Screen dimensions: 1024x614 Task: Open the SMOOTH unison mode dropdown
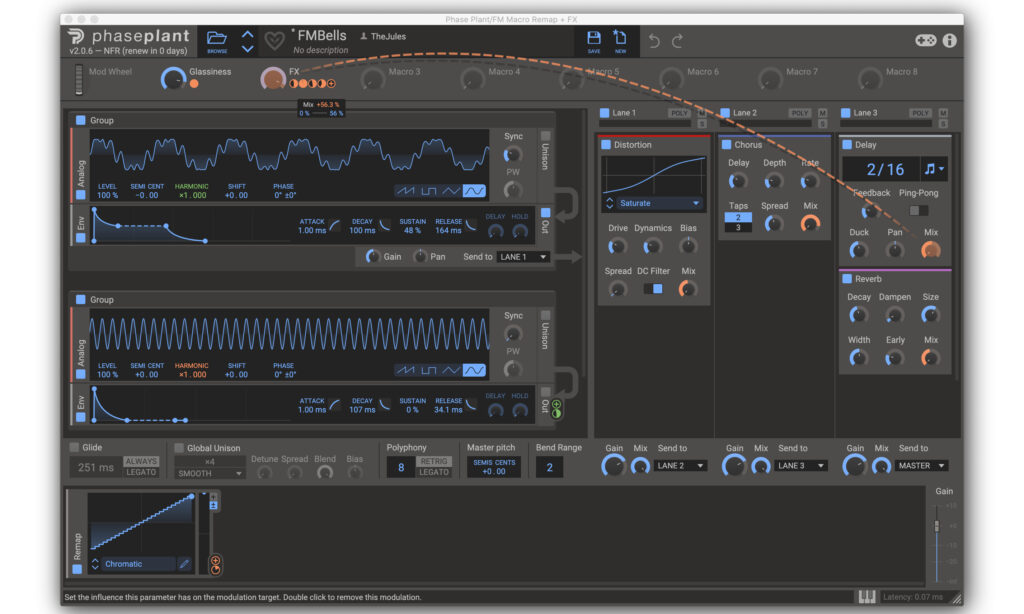(x=210, y=473)
